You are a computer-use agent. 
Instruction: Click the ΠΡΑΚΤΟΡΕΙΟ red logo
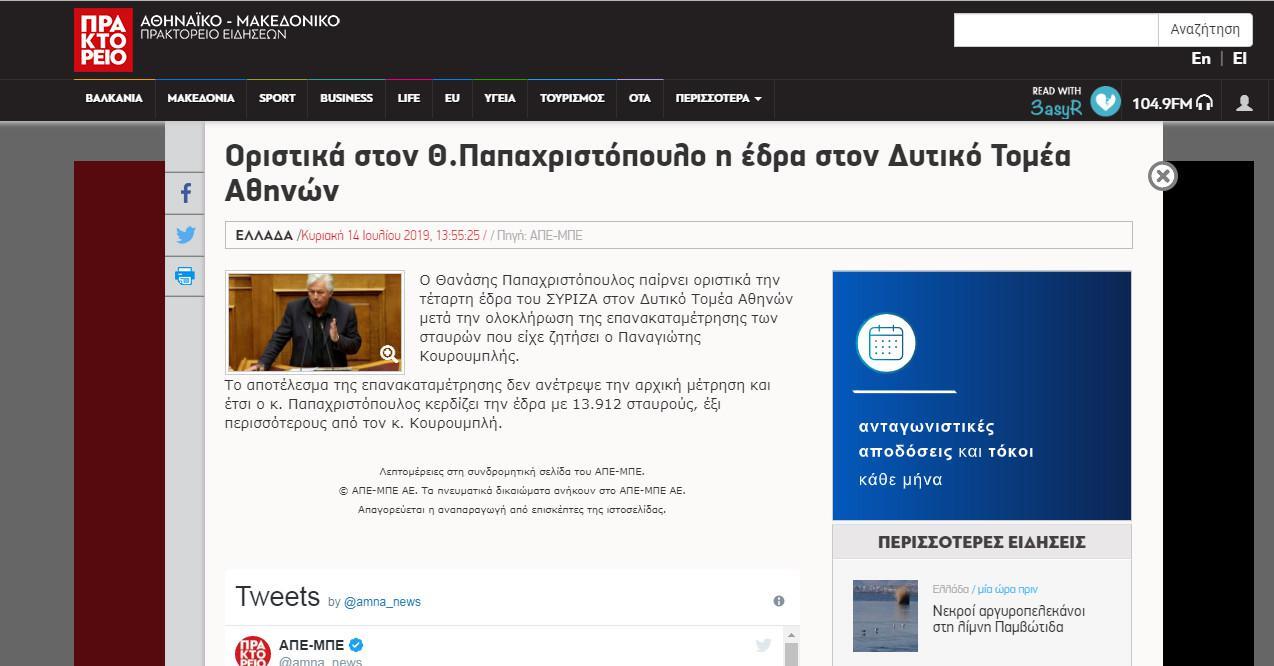coord(103,39)
